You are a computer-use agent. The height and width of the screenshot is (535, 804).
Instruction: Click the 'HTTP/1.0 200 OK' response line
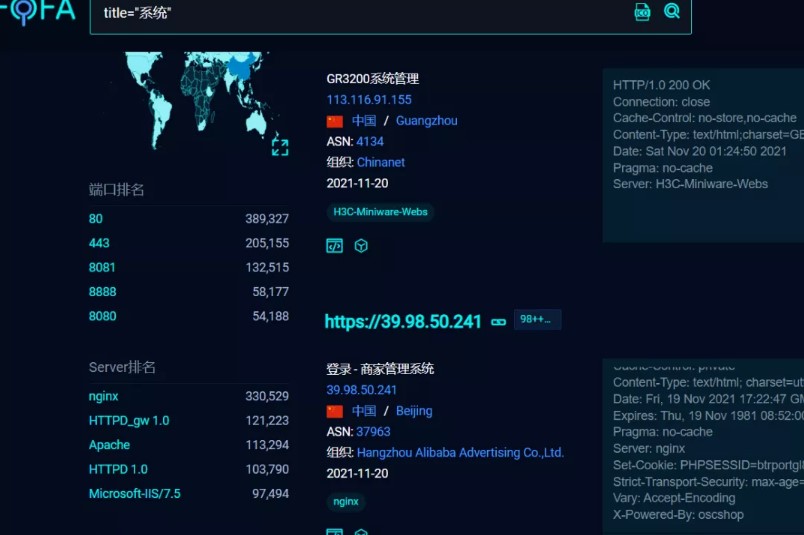click(661, 85)
